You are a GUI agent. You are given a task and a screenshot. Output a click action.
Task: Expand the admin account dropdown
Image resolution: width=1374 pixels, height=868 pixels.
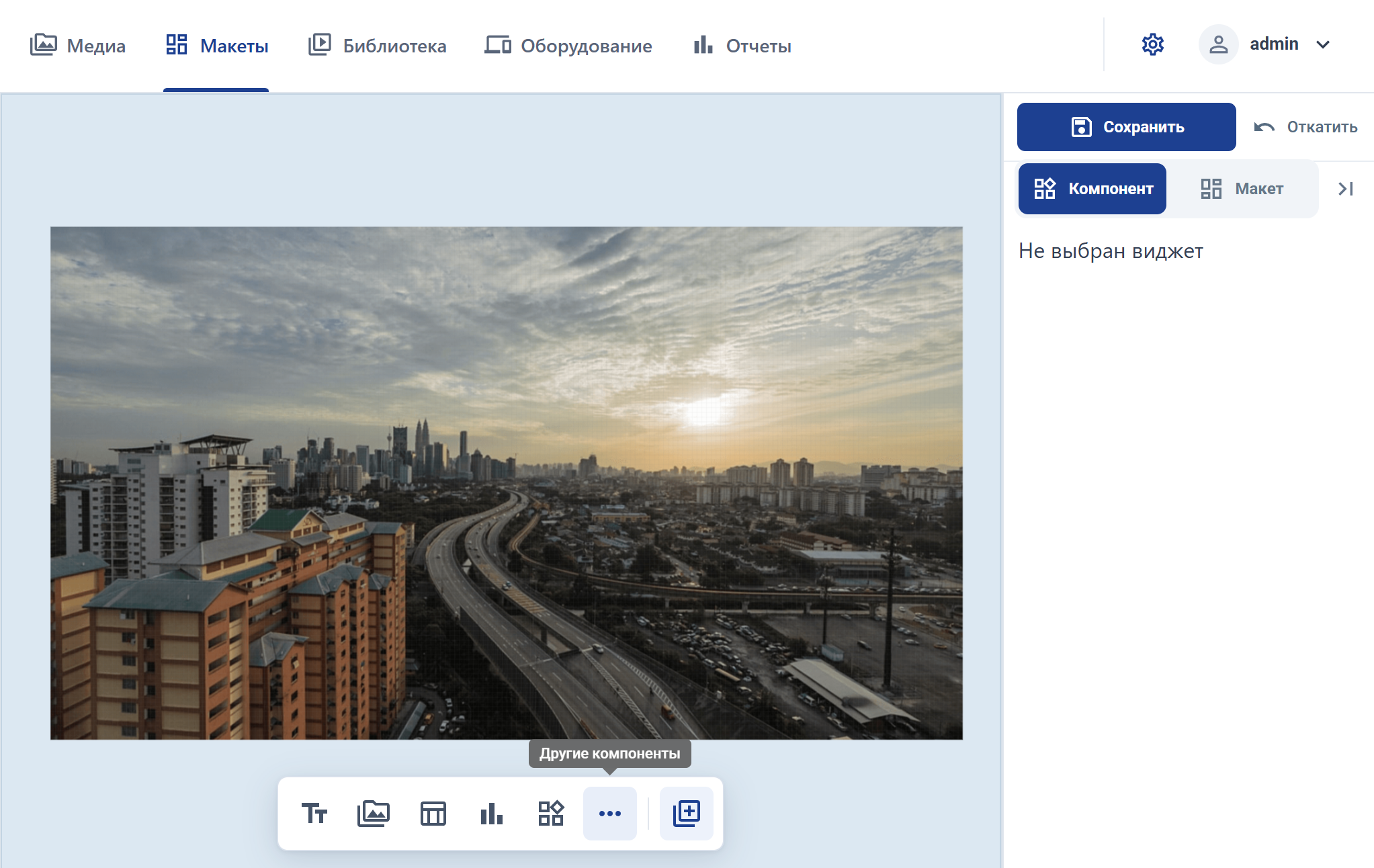[1323, 44]
